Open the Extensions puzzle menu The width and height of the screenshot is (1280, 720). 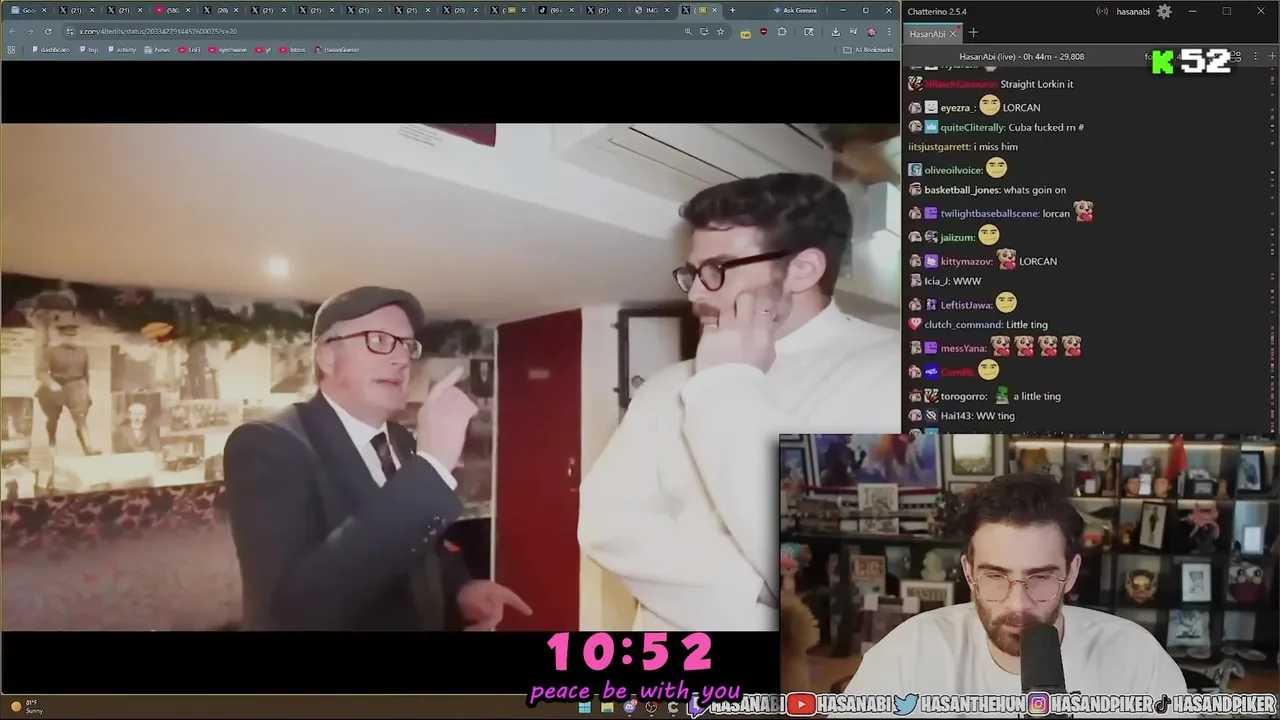782,32
